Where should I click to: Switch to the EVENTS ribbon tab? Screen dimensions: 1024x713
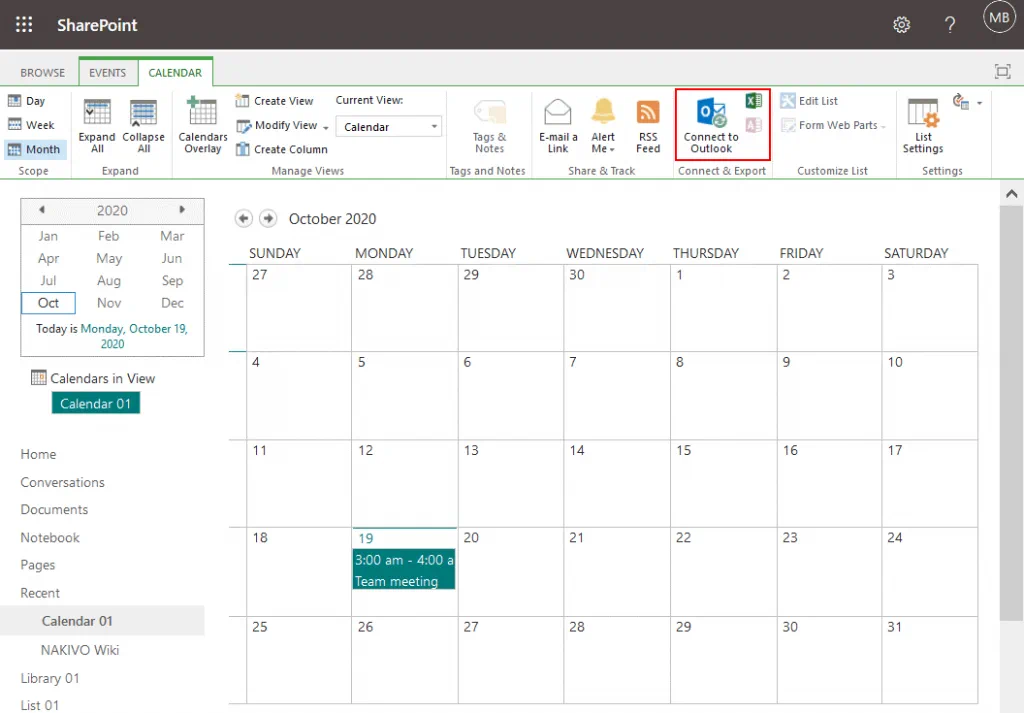(107, 73)
